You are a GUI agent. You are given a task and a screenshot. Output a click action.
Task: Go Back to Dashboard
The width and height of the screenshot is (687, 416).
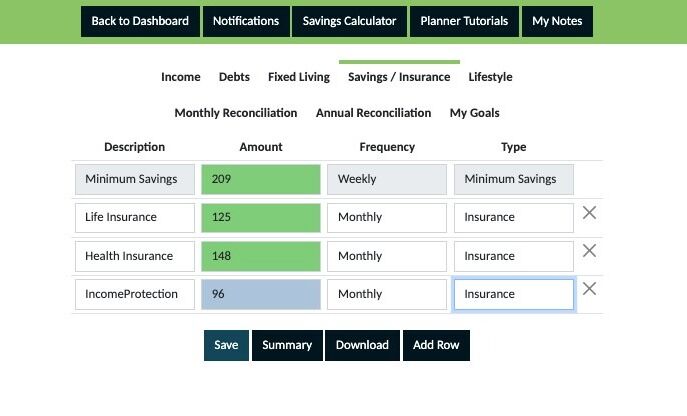coord(140,21)
